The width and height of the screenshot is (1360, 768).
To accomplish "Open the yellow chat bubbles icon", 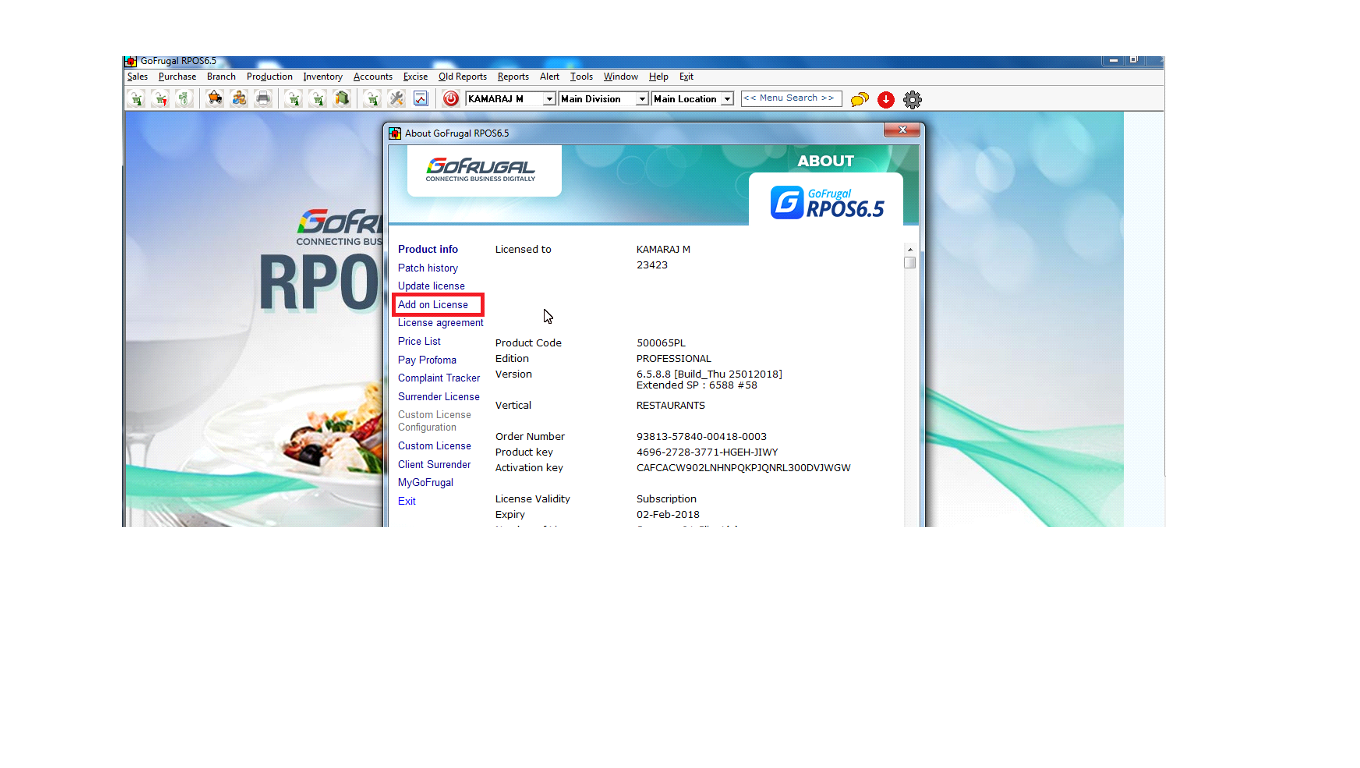I will (860, 99).
